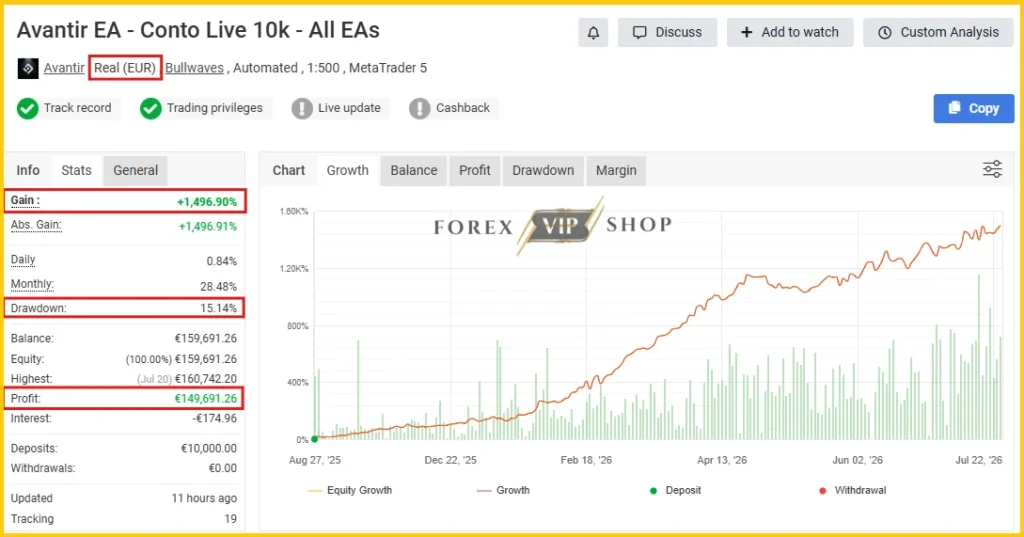This screenshot has width=1024, height=537.
Task: Open the Margin chart tab
Action: click(616, 171)
